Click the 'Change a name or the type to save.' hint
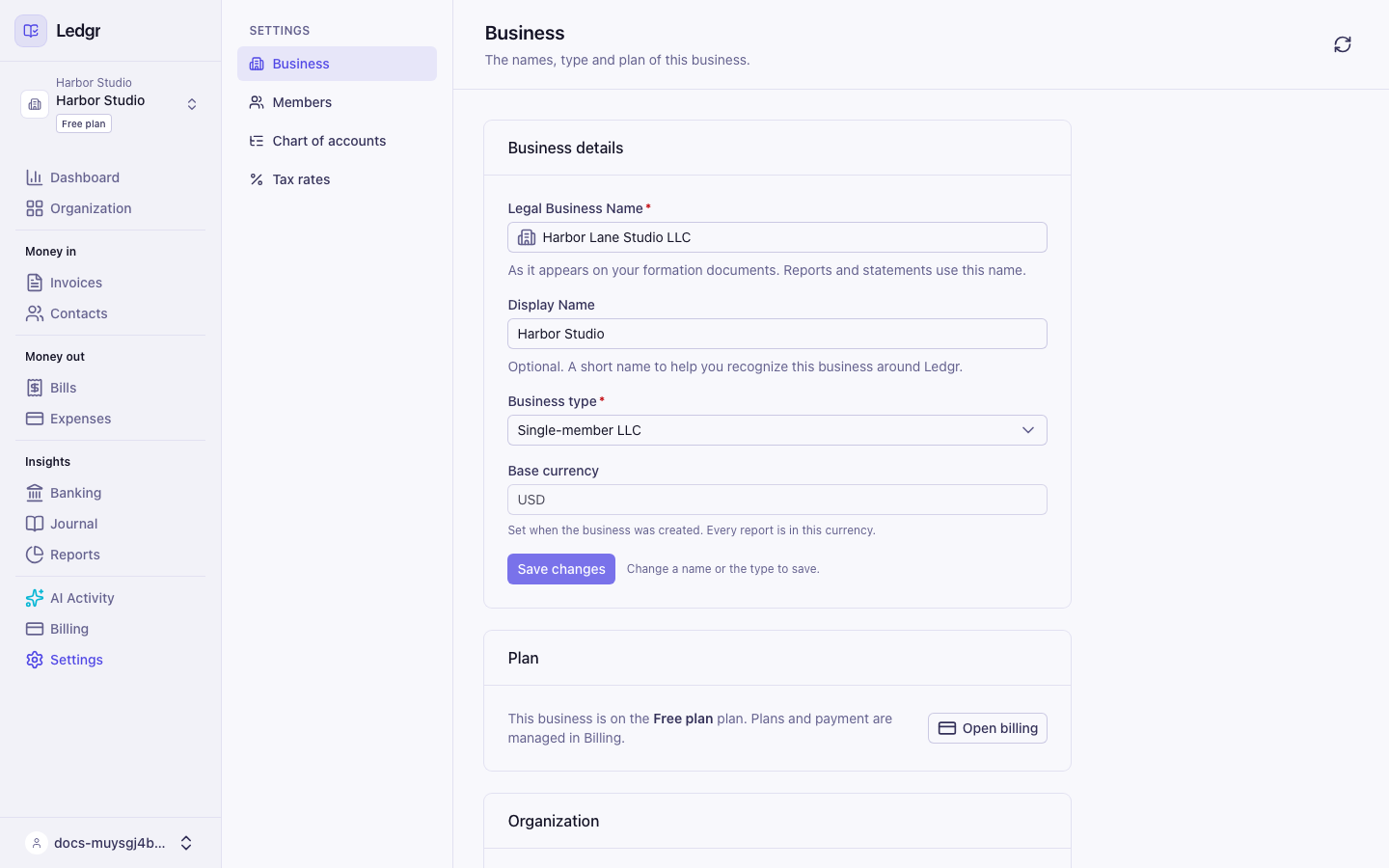The height and width of the screenshot is (868, 1389). click(x=723, y=569)
